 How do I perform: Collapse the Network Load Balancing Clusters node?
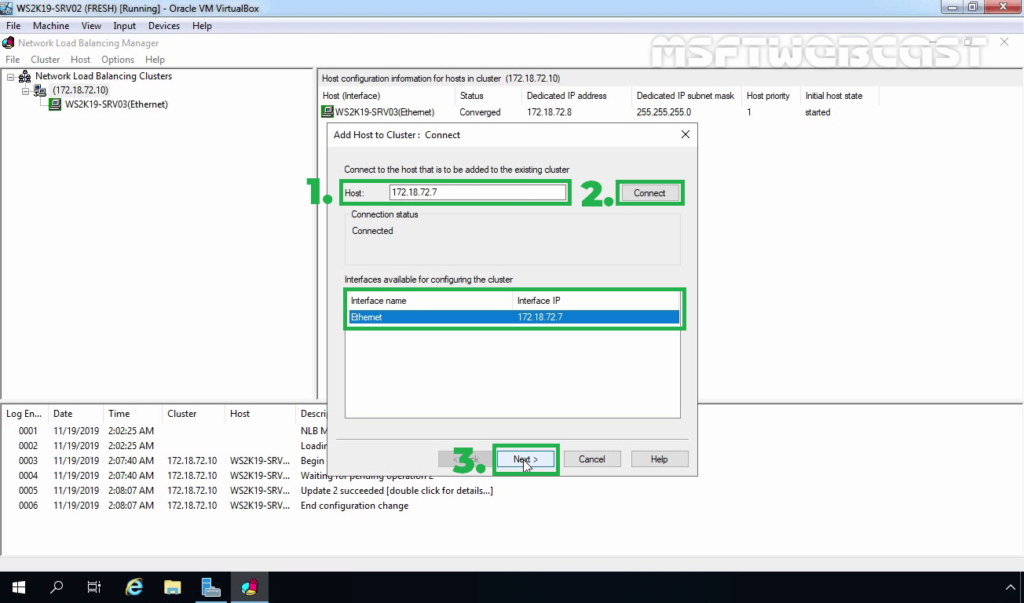click(x=10, y=77)
